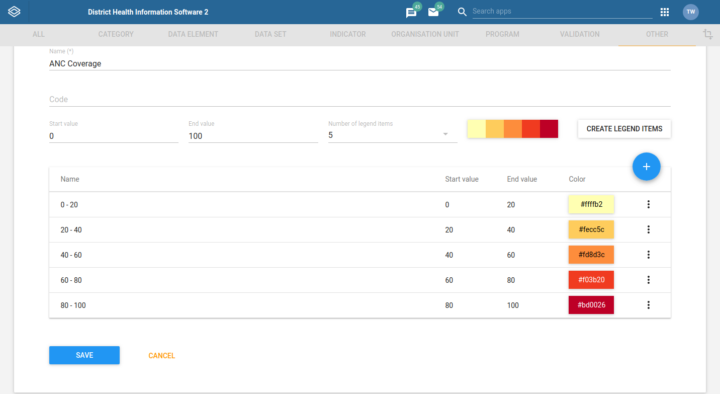Click the #f03b20 color swatch
The width and height of the screenshot is (720, 394).
591,280
